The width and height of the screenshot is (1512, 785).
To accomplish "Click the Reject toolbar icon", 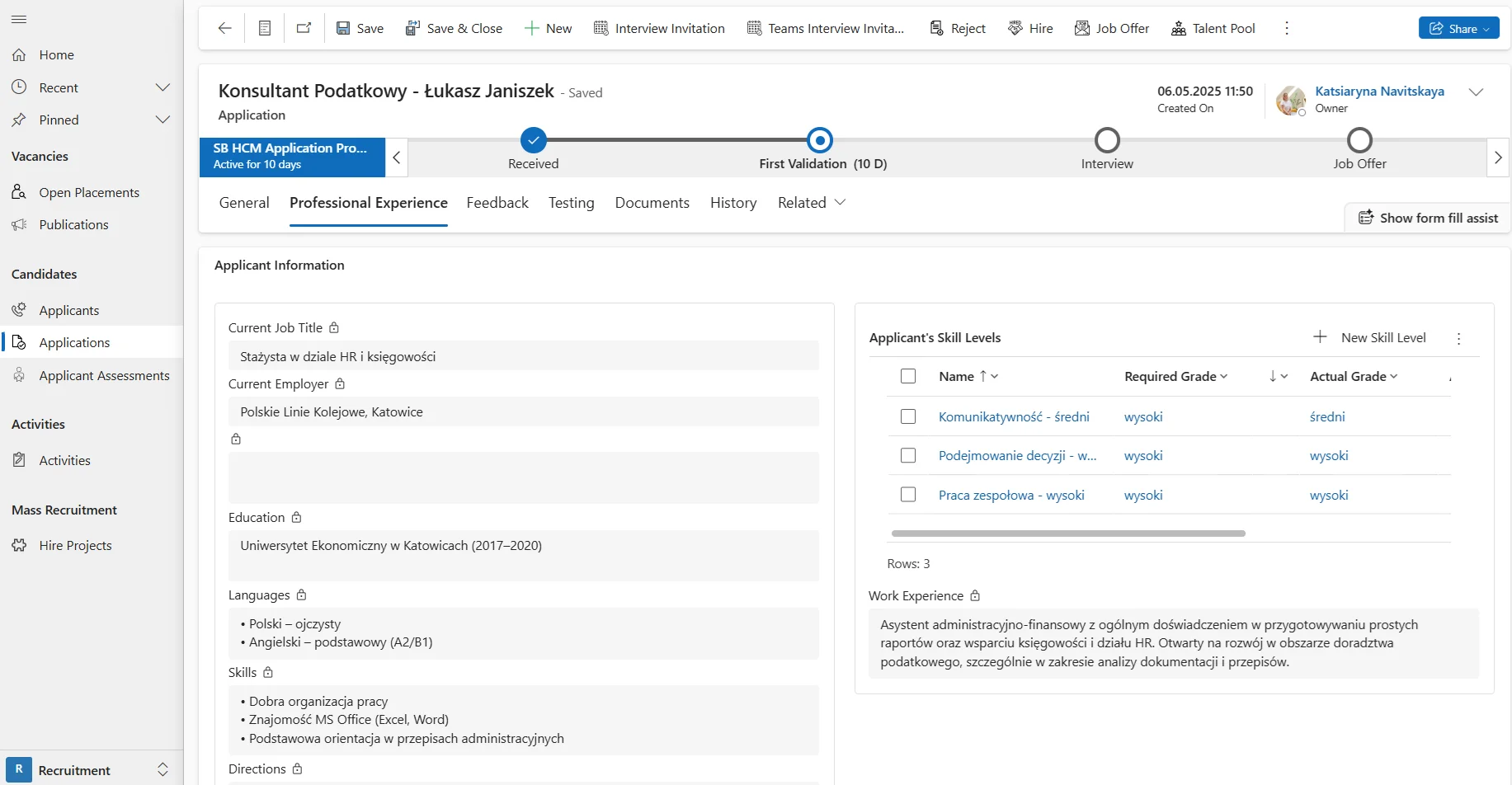I will click(x=936, y=28).
